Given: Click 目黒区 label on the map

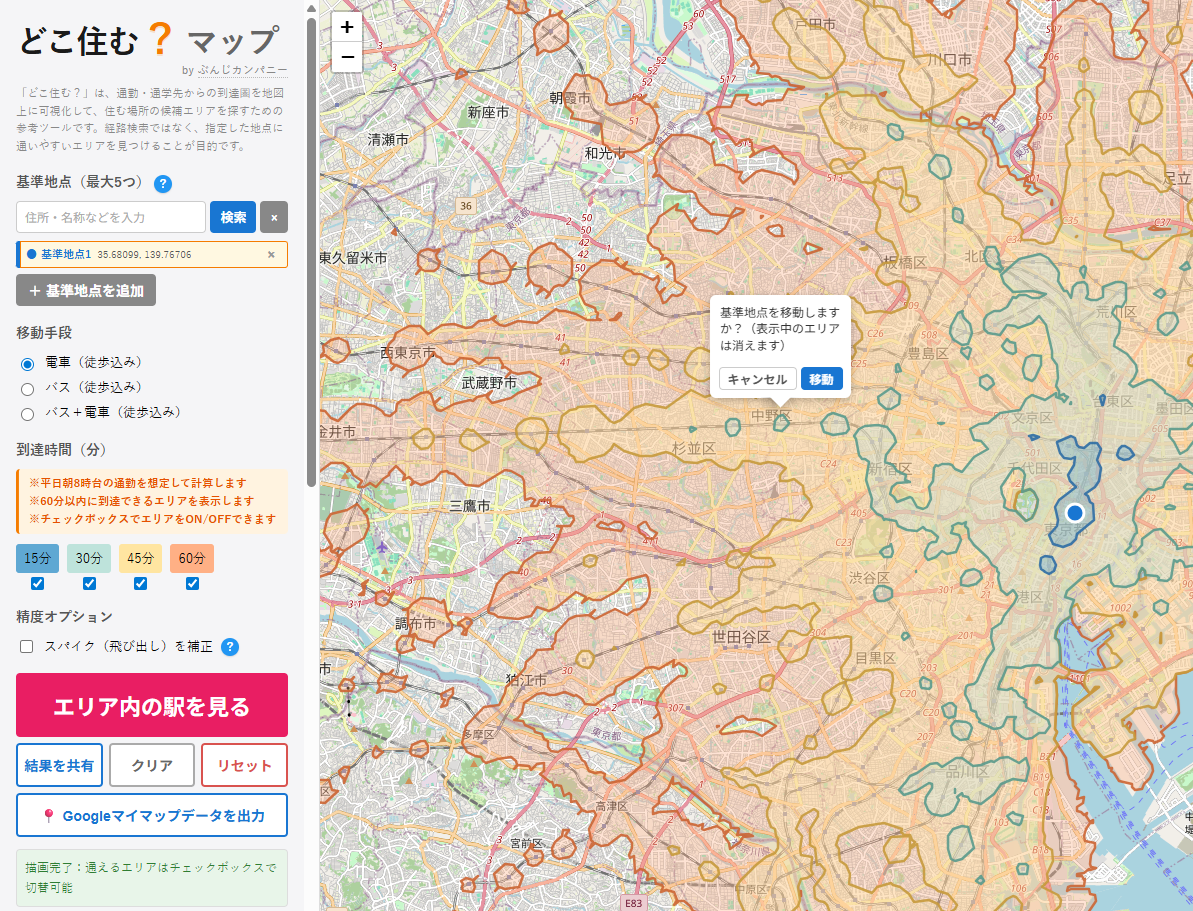Looking at the screenshot, I should 875,658.
